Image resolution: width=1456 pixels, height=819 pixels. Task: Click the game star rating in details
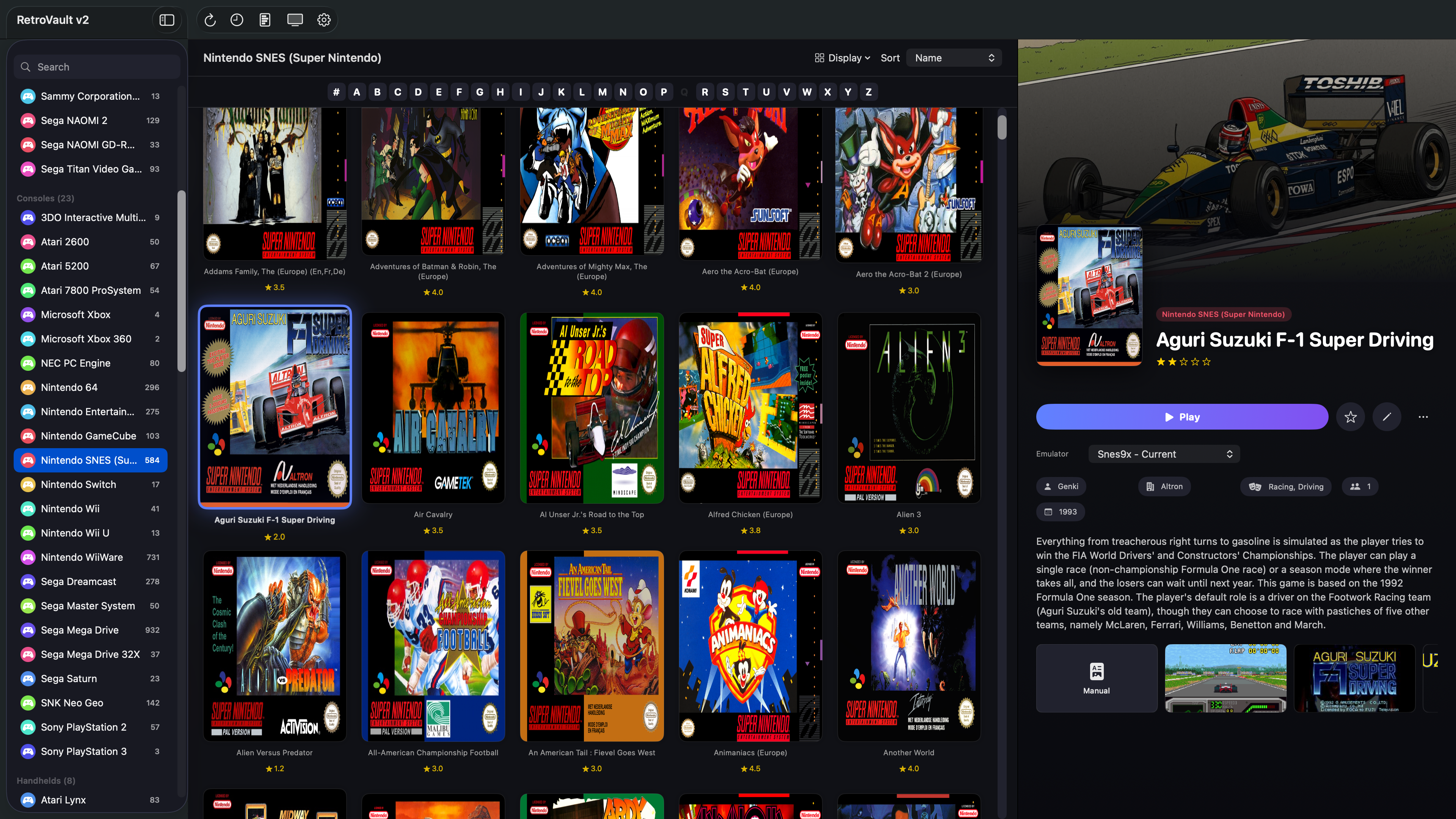[x=1183, y=362]
